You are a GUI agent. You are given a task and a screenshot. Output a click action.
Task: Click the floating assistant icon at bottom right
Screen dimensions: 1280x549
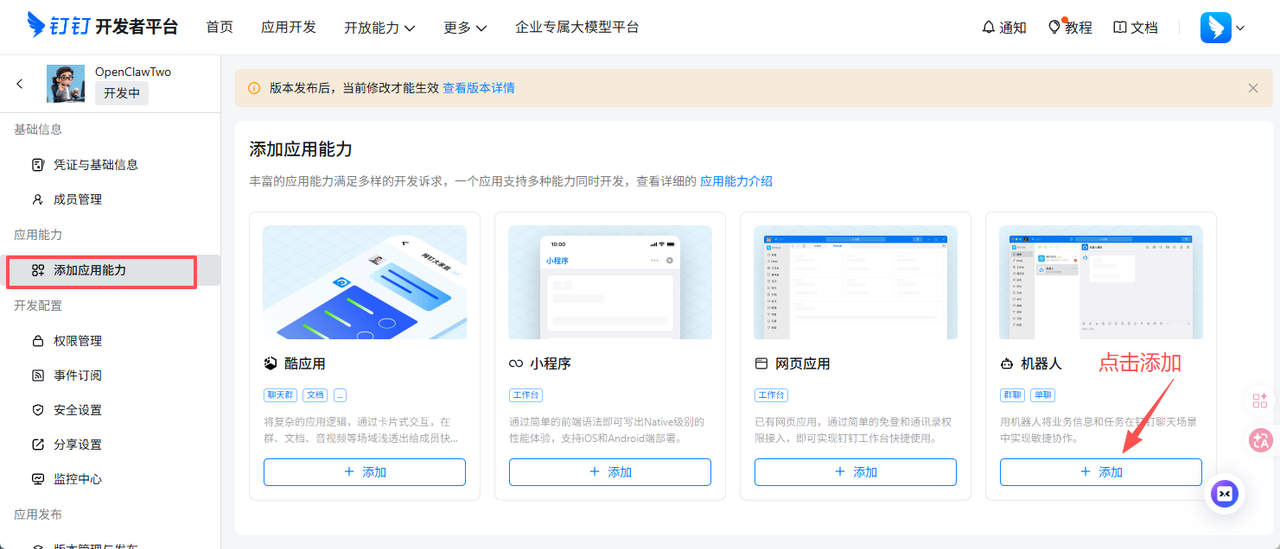tap(1225, 494)
